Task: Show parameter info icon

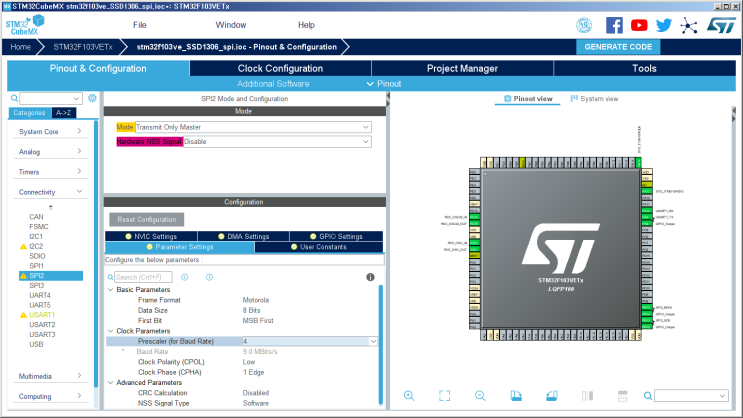Action: 371,277
